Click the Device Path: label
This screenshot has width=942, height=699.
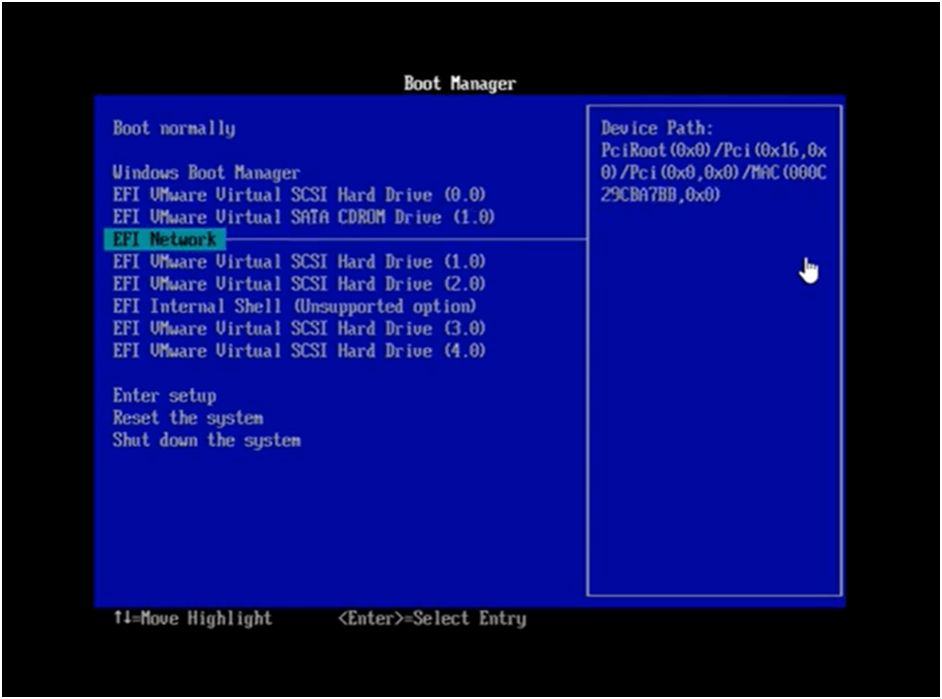657,128
